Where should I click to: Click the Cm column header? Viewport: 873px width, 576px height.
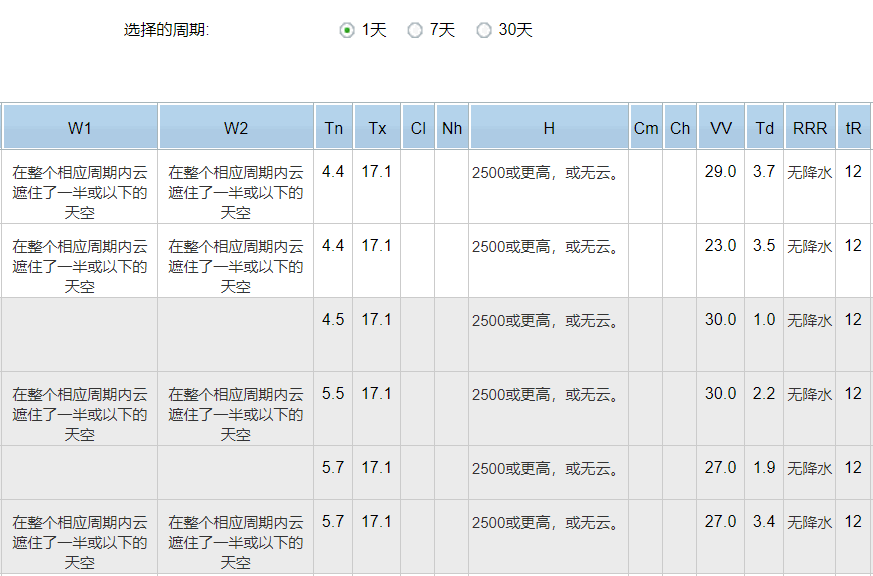(646, 127)
